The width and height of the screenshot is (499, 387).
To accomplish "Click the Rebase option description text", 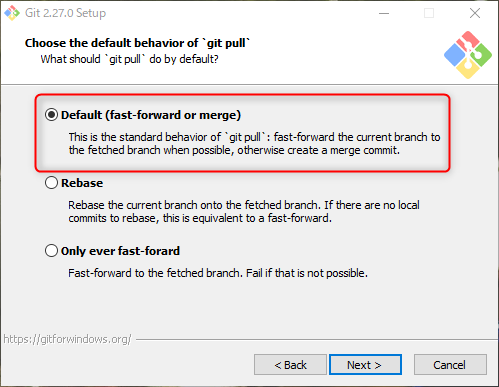I will pyautogui.click(x=244, y=212).
